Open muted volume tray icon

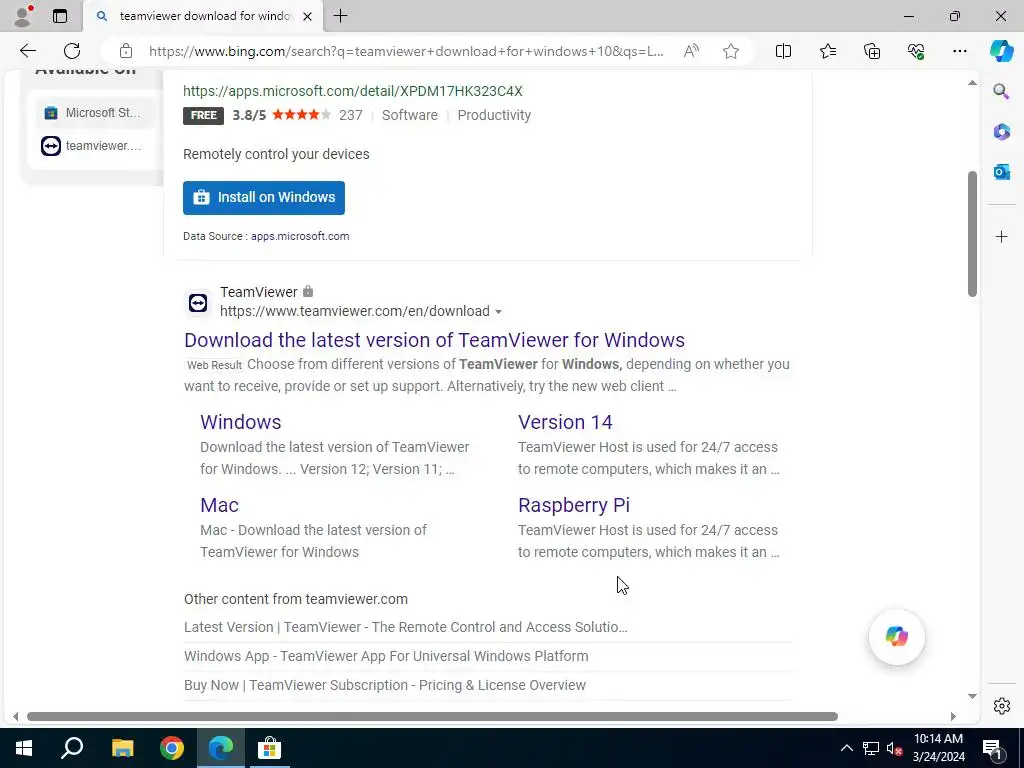(x=894, y=748)
